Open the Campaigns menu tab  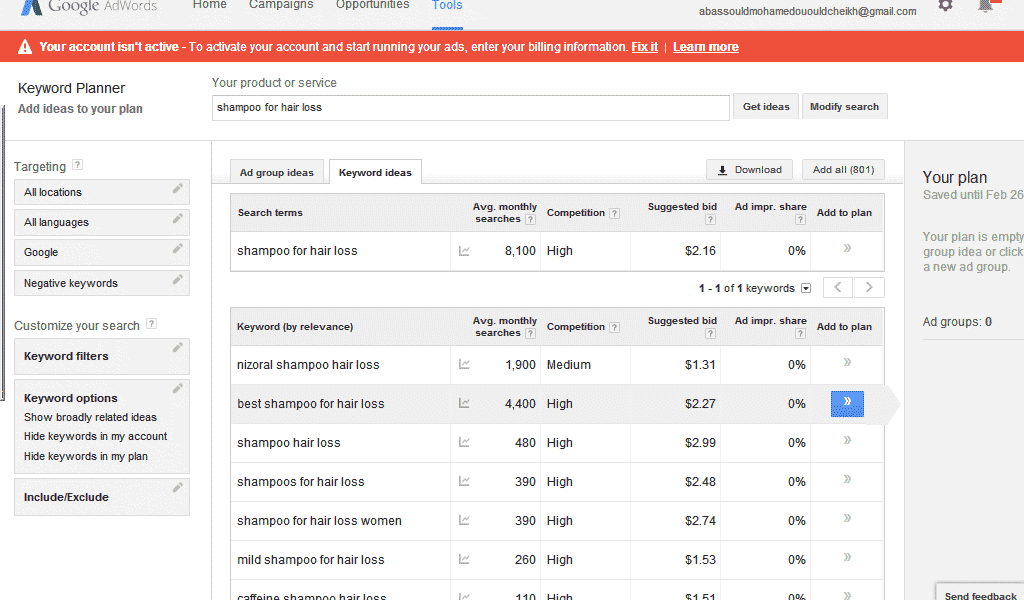[281, 5]
